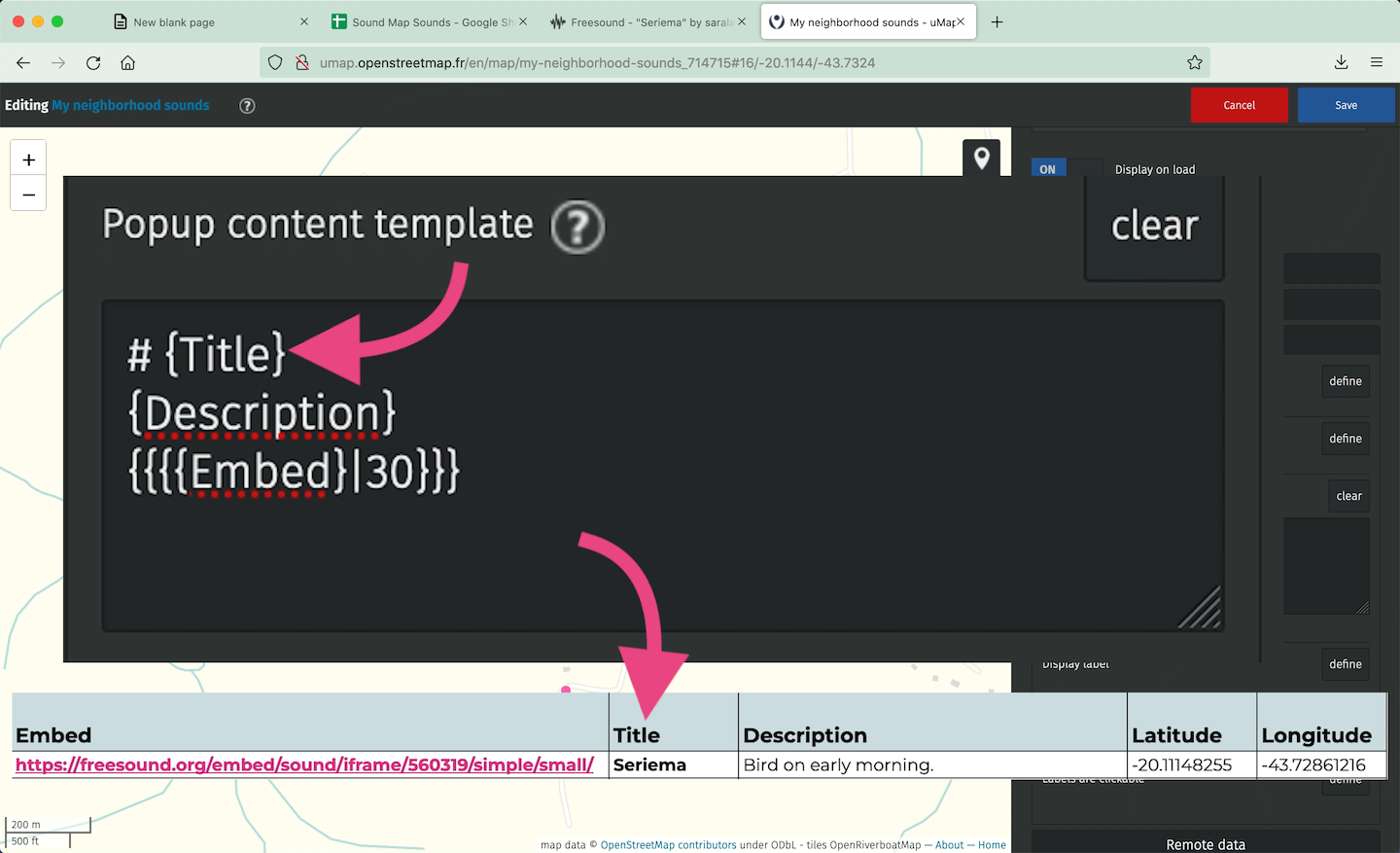Open the OpenStreetMap contributors link
Viewport: 1400px width, 853px height.
pyautogui.click(x=668, y=845)
